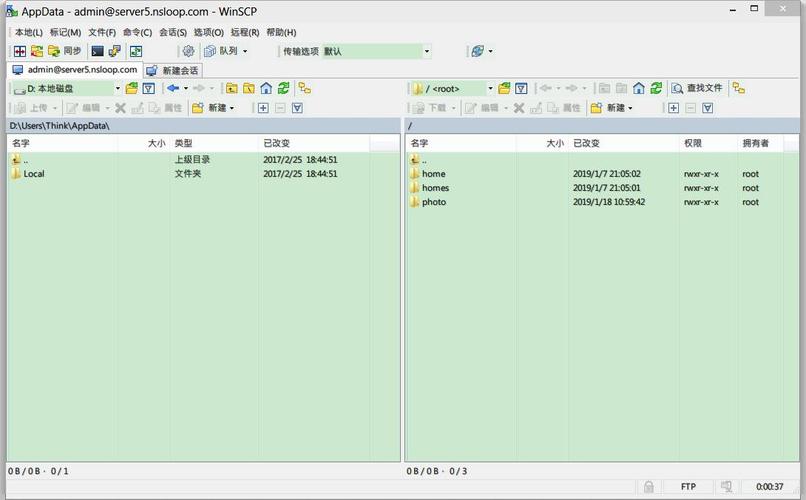Image resolution: width=806 pixels, height=500 pixels.
Task: Open the 本地(L) menu
Action: (x=29, y=32)
